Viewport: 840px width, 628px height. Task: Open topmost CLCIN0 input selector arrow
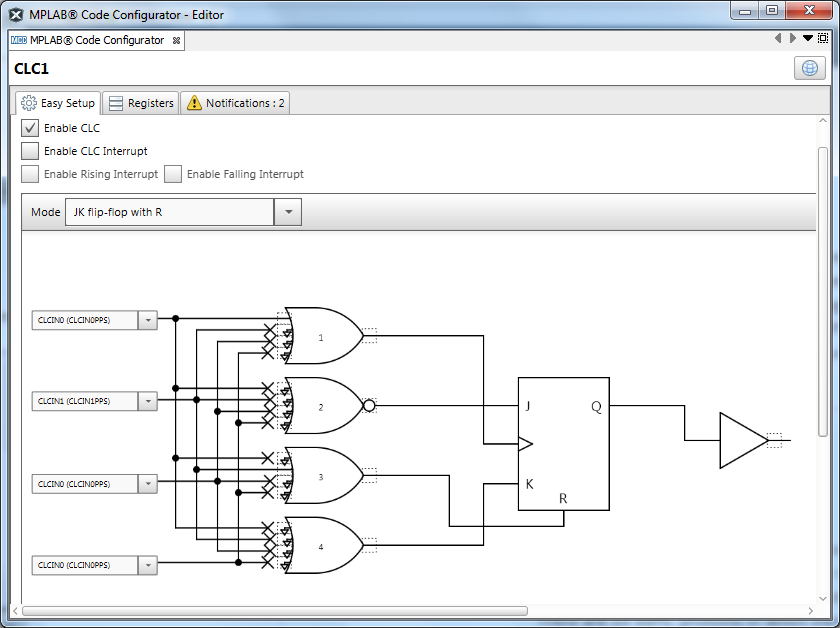point(148,320)
